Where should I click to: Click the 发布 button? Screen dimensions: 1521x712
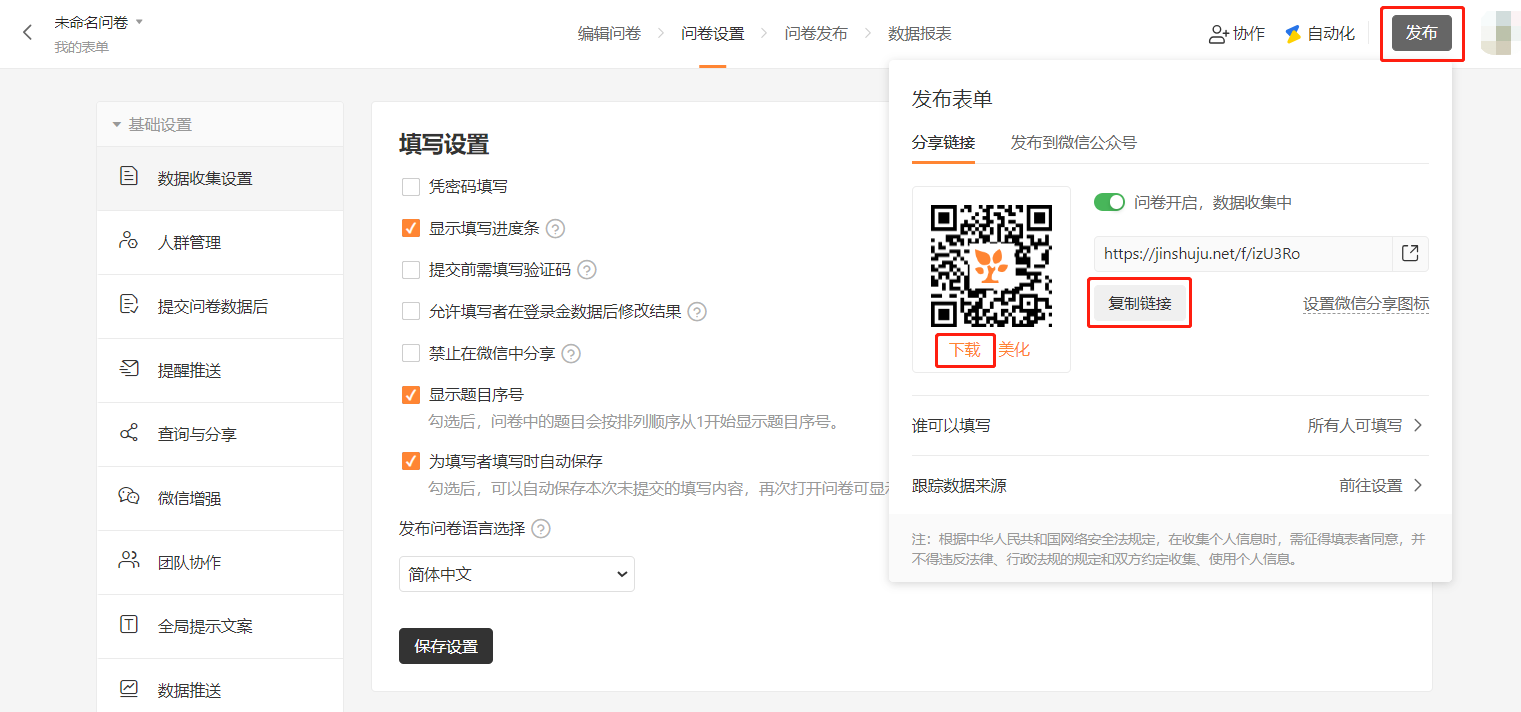[x=1422, y=33]
